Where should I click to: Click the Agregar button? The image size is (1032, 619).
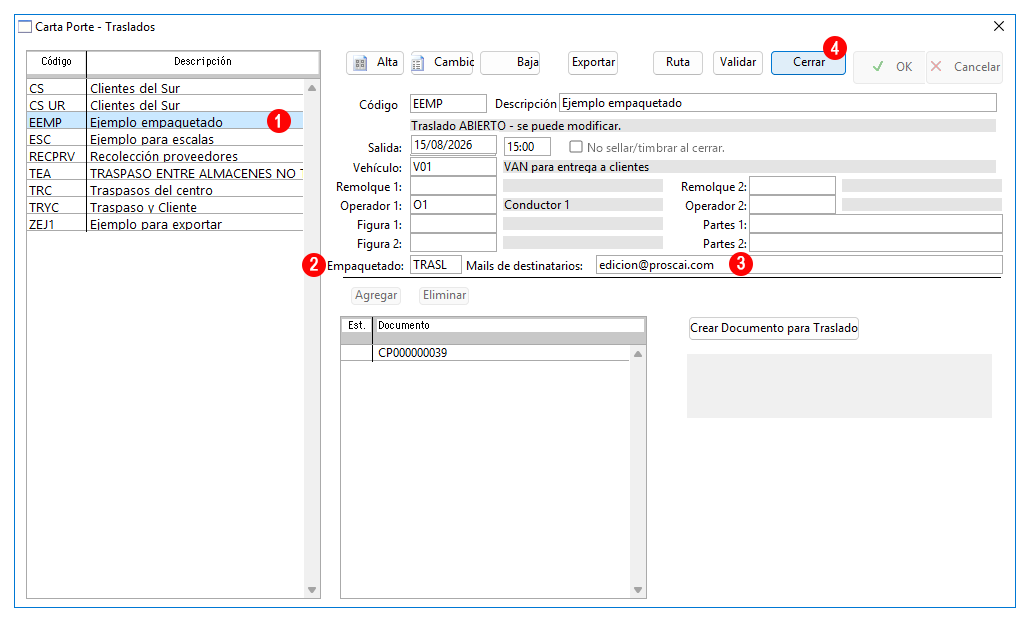click(376, 295)
